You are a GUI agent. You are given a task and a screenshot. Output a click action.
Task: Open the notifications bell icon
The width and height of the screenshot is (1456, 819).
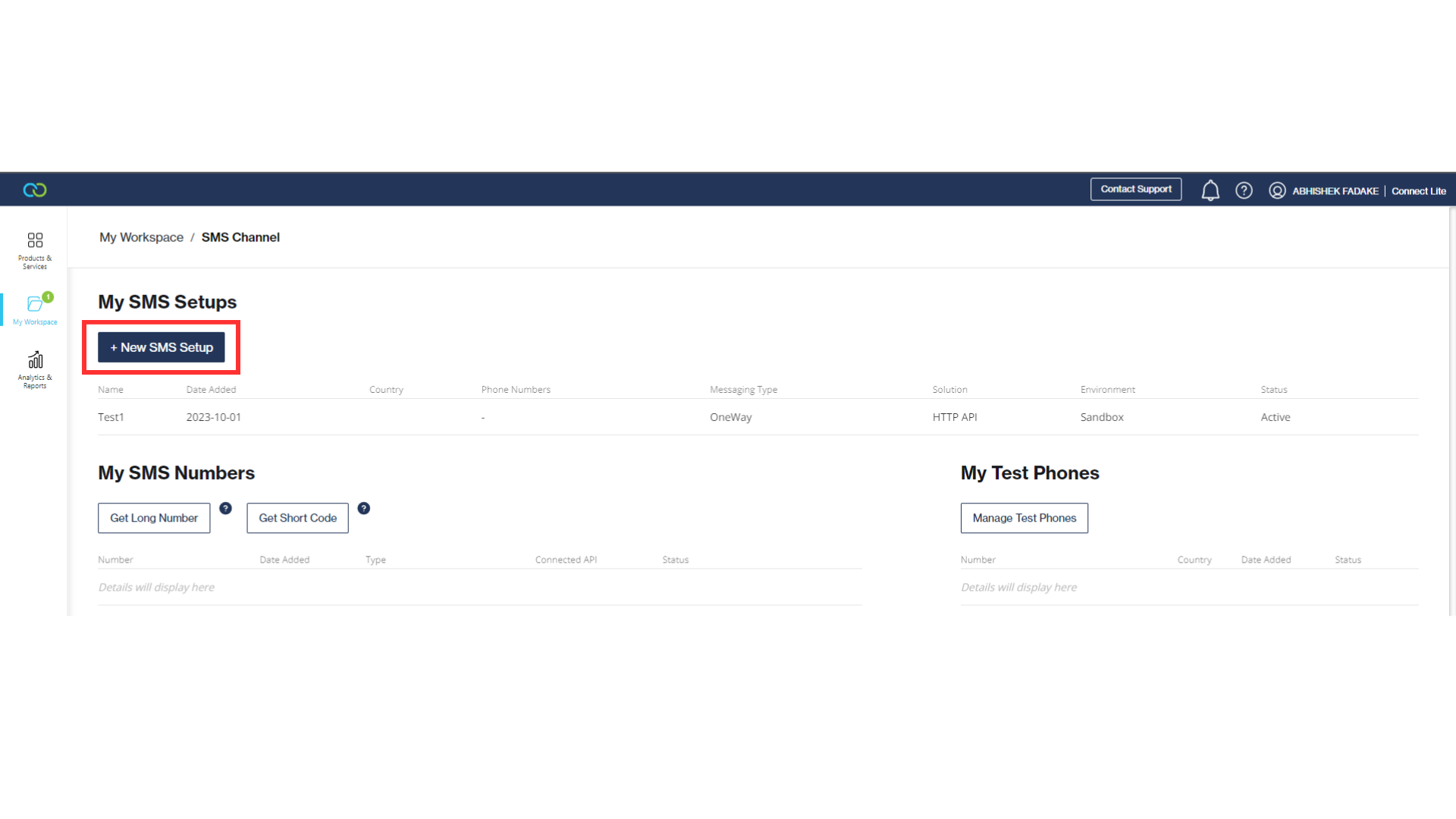1210,190
